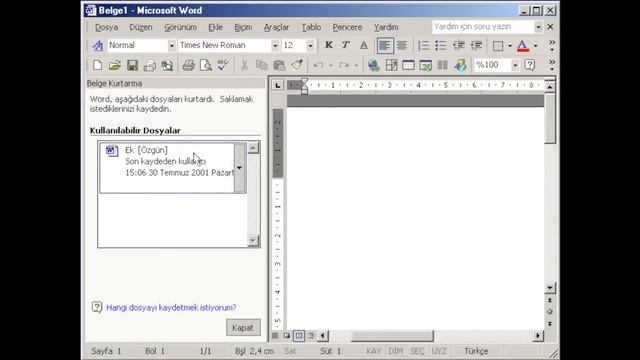Switch to Print Layout view button
The image size is (640, 360).
pyautogui.click(x=299, y=336)
